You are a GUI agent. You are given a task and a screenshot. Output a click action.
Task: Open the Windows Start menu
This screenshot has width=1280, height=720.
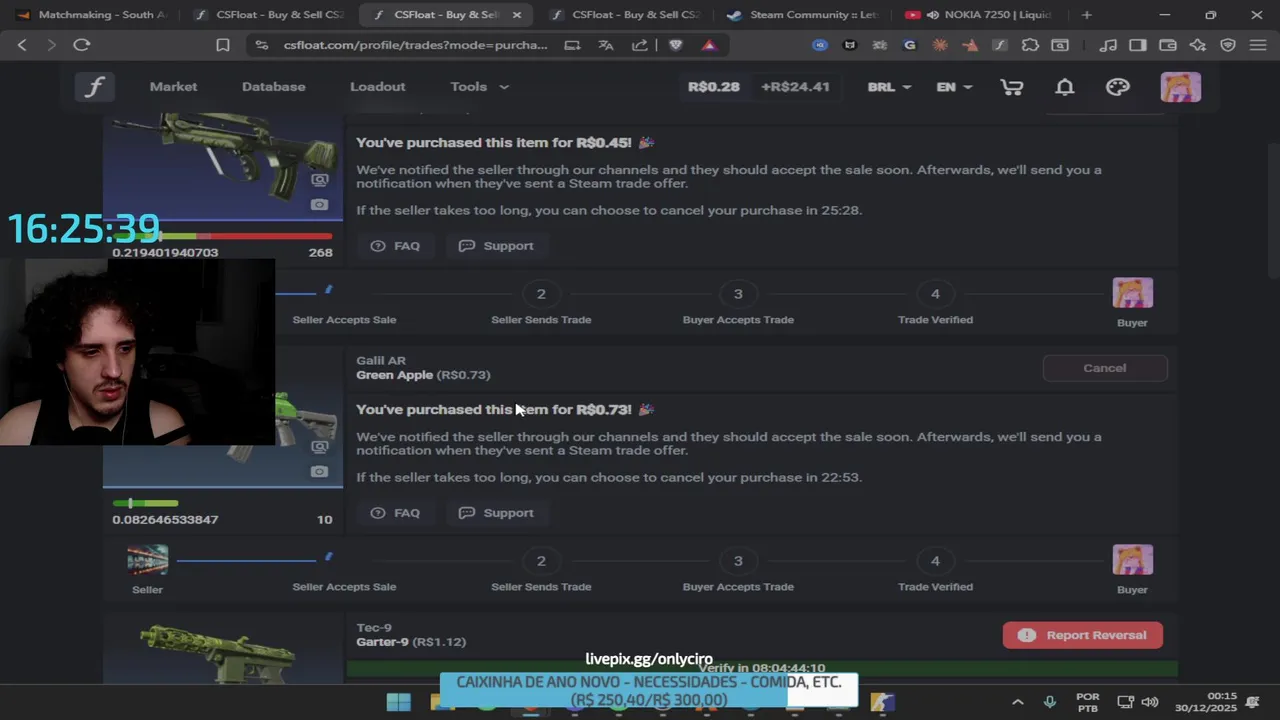click(398, 702)
